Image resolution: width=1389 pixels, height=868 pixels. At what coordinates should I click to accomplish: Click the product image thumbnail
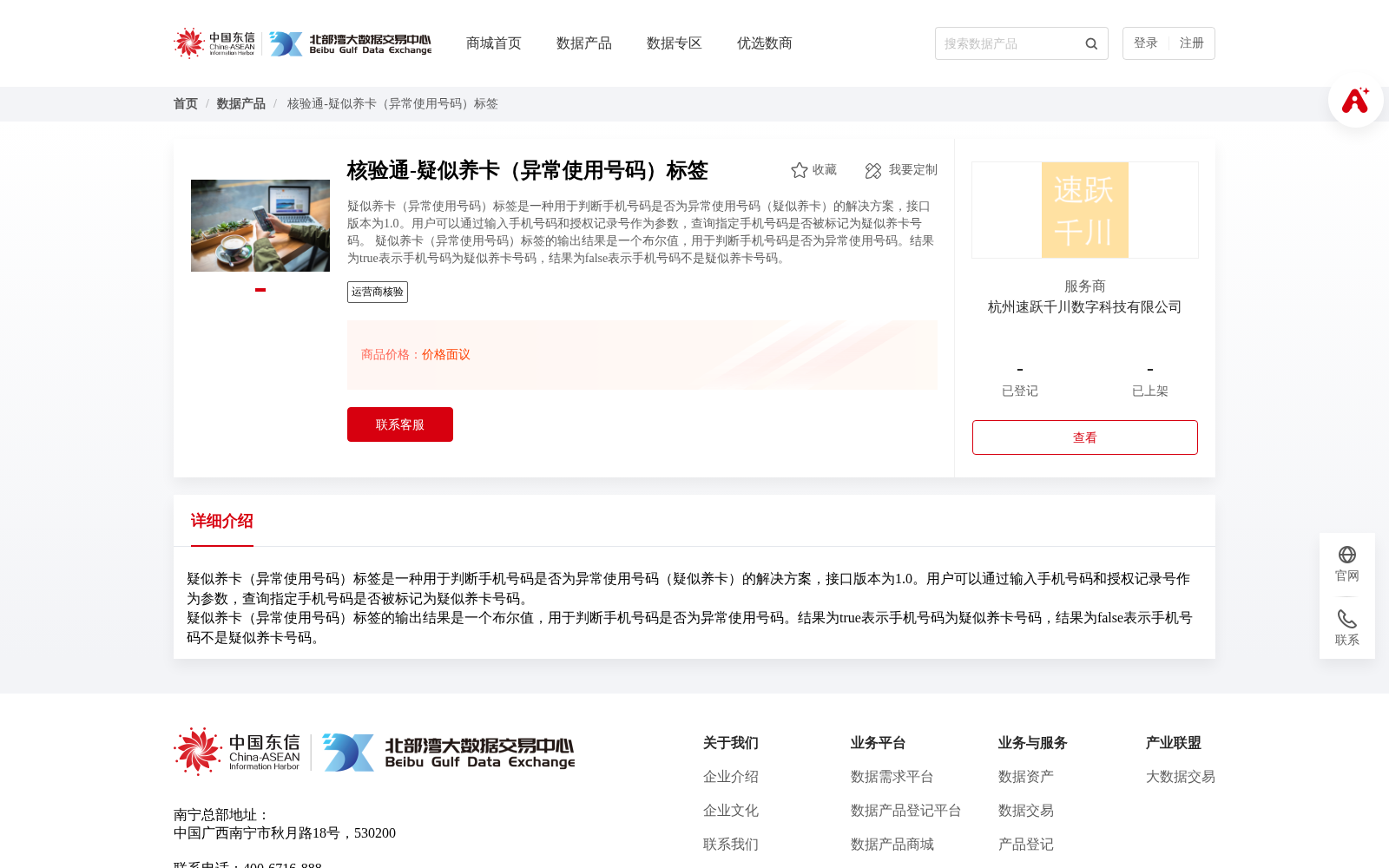[x=260, y=226]
